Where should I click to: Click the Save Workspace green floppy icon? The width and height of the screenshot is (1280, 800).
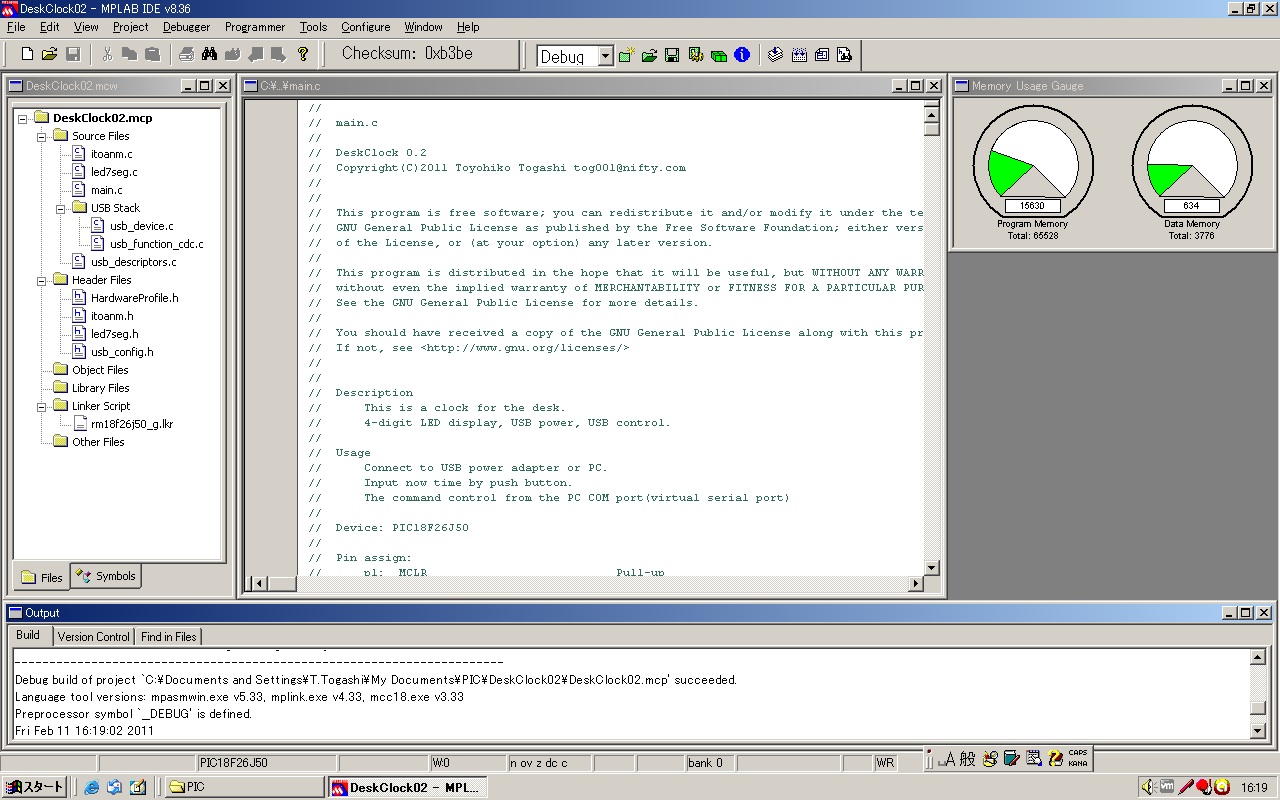click(x=672, y=55)
